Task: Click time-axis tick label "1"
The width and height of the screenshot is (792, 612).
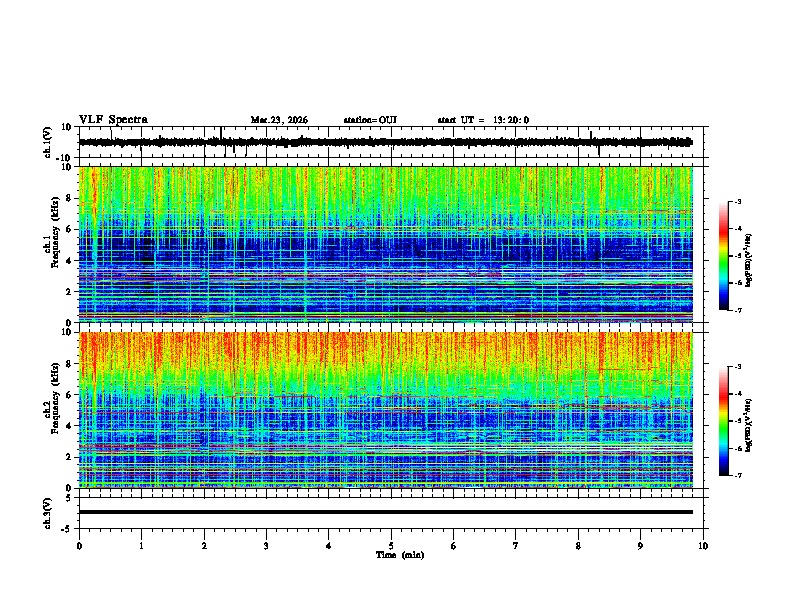Action: (x=141, y=546)
